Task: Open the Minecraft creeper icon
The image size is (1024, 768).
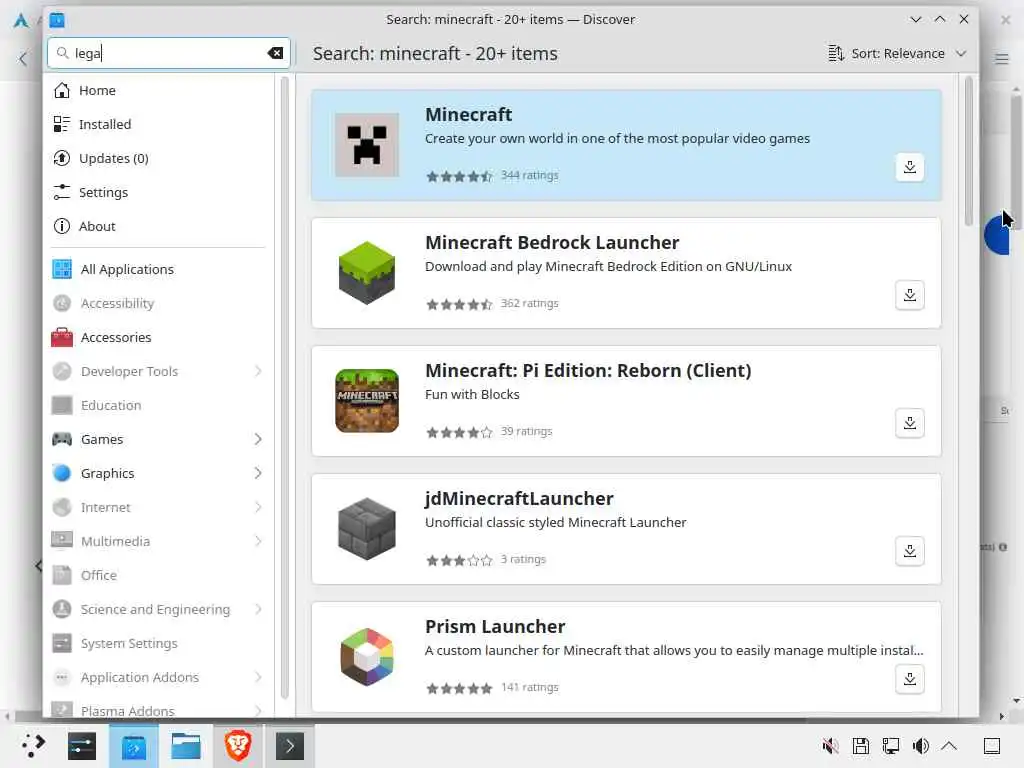Action: pos(367,145)
